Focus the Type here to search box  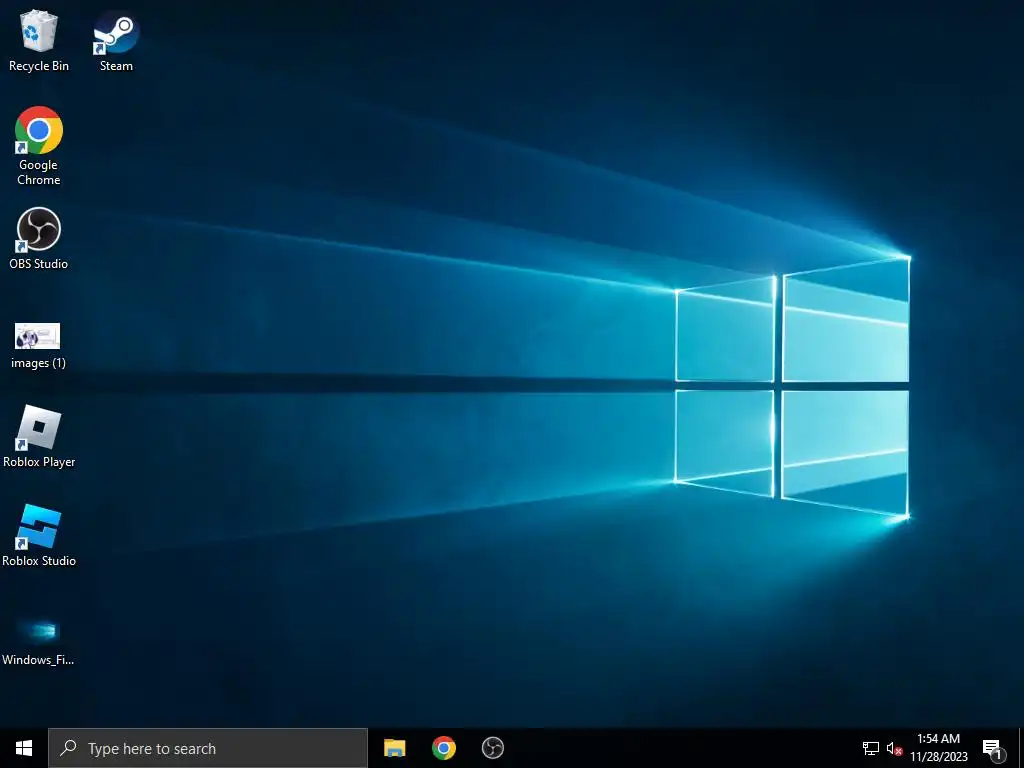point(208,748)
